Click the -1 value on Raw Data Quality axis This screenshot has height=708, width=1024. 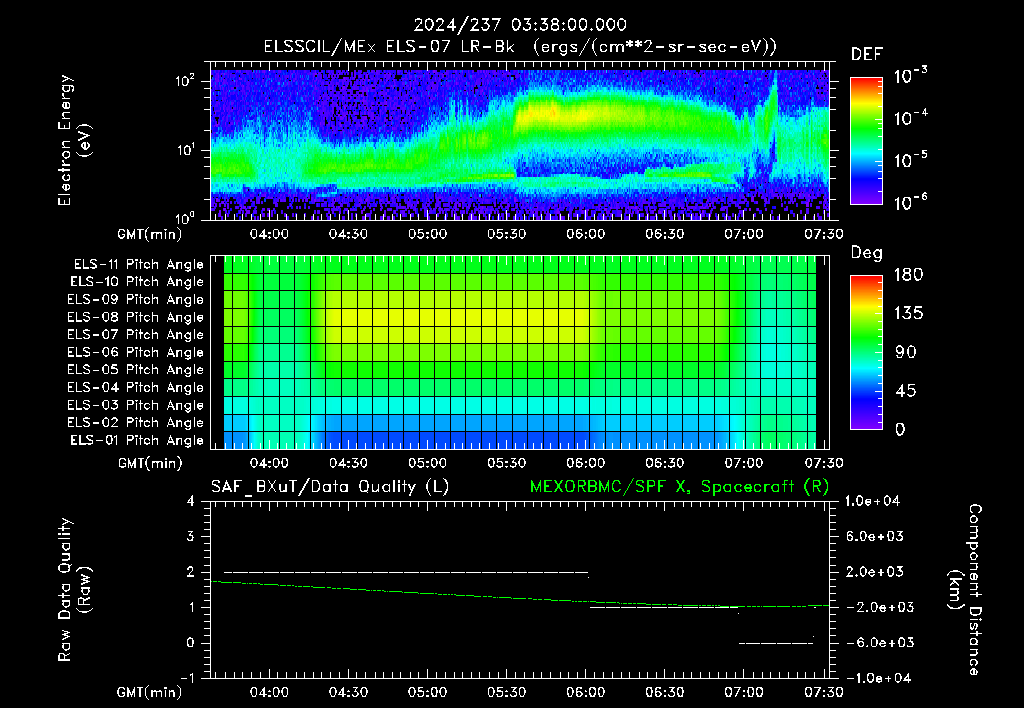(187, 678)
